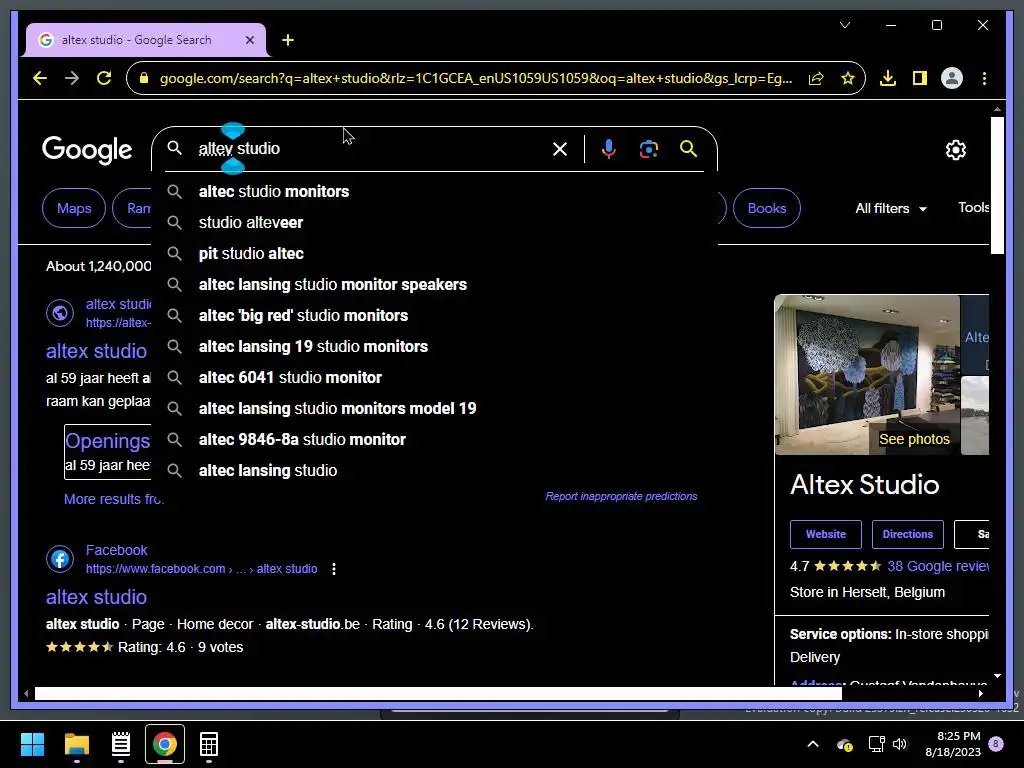Screen dimensions: 1024x768
Task: Open Windows Start menu
Action: (x=32, y=744)
